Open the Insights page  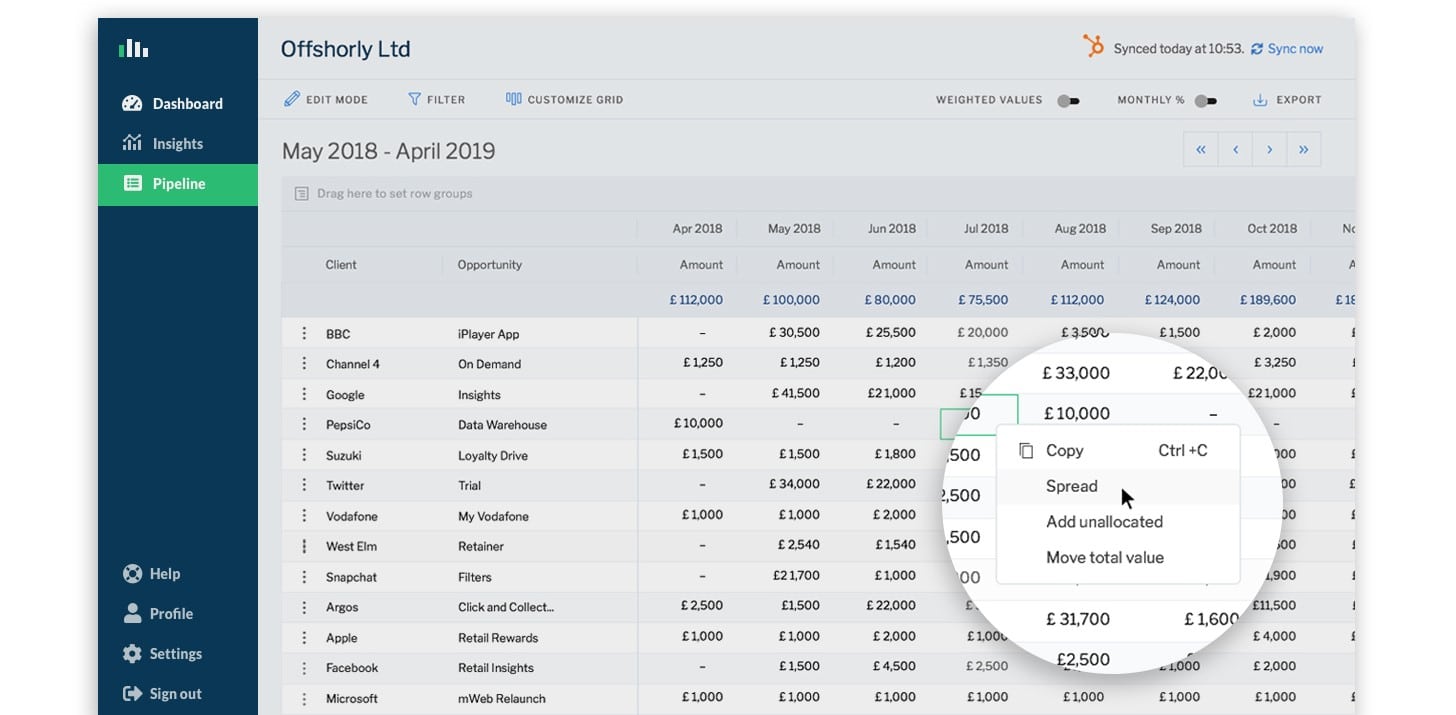178,143
